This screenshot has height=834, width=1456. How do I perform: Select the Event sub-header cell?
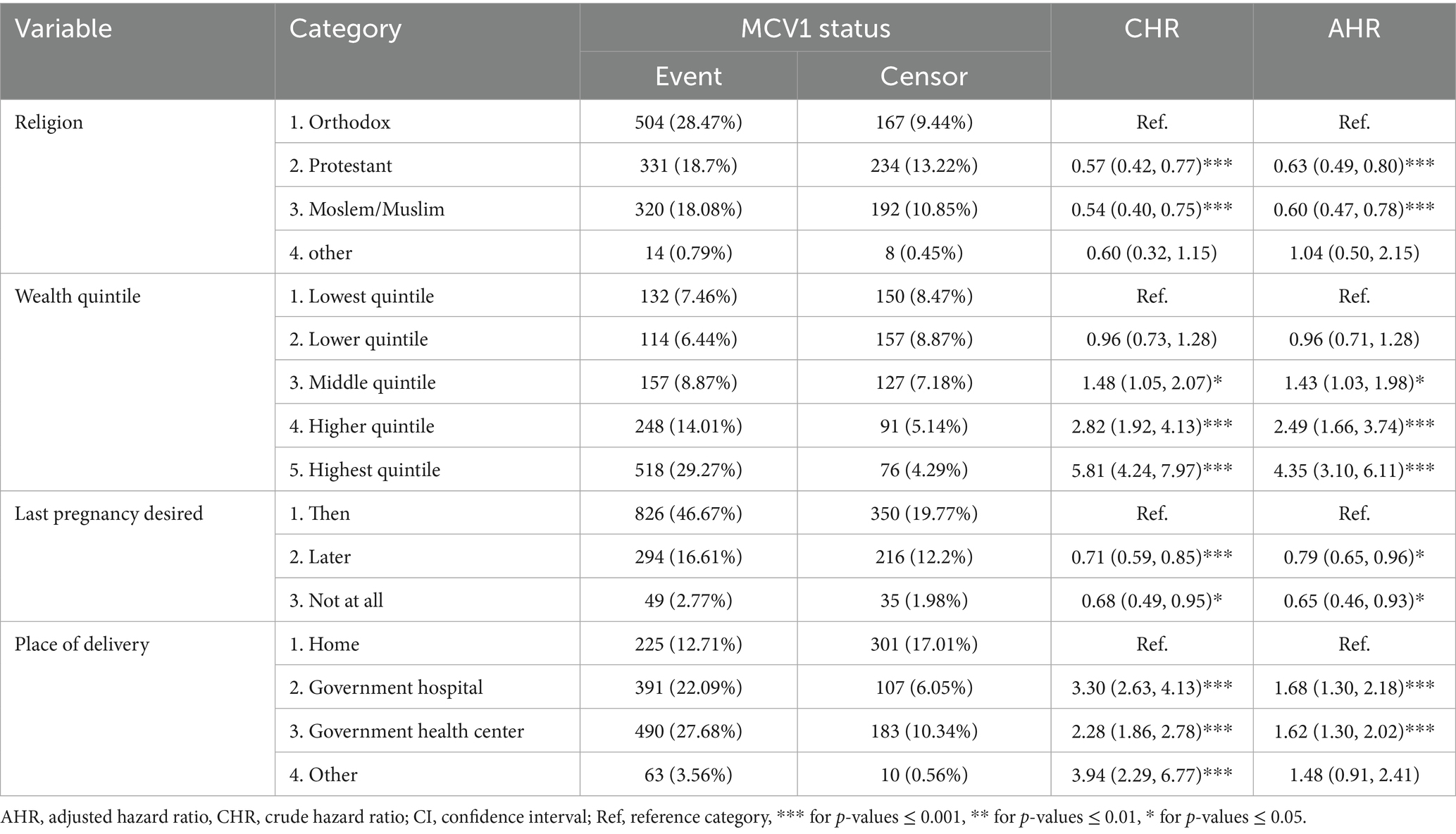point(688,76)
